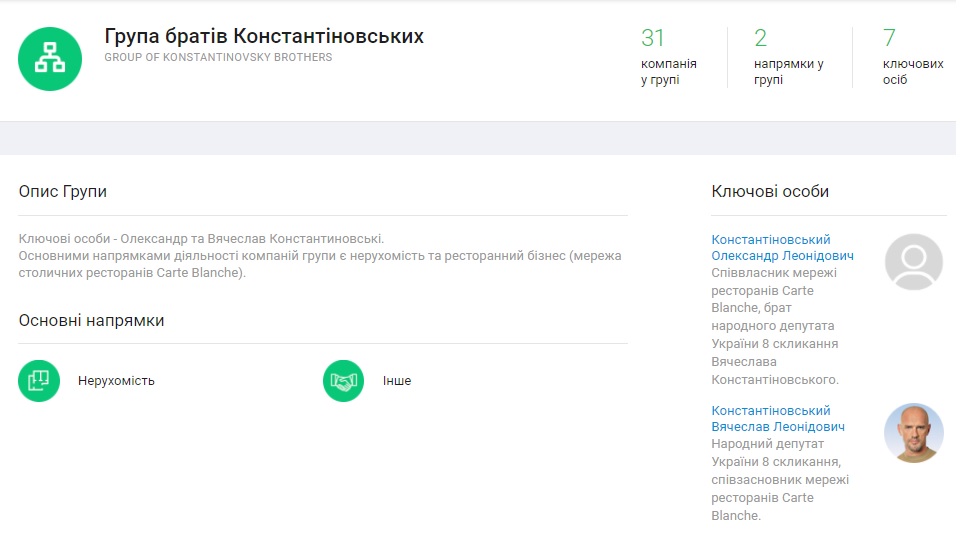Open Константіновський Вячеслав Леонідович profile link
The height and width of the screenshot is (539, 965).
point(777,419)
